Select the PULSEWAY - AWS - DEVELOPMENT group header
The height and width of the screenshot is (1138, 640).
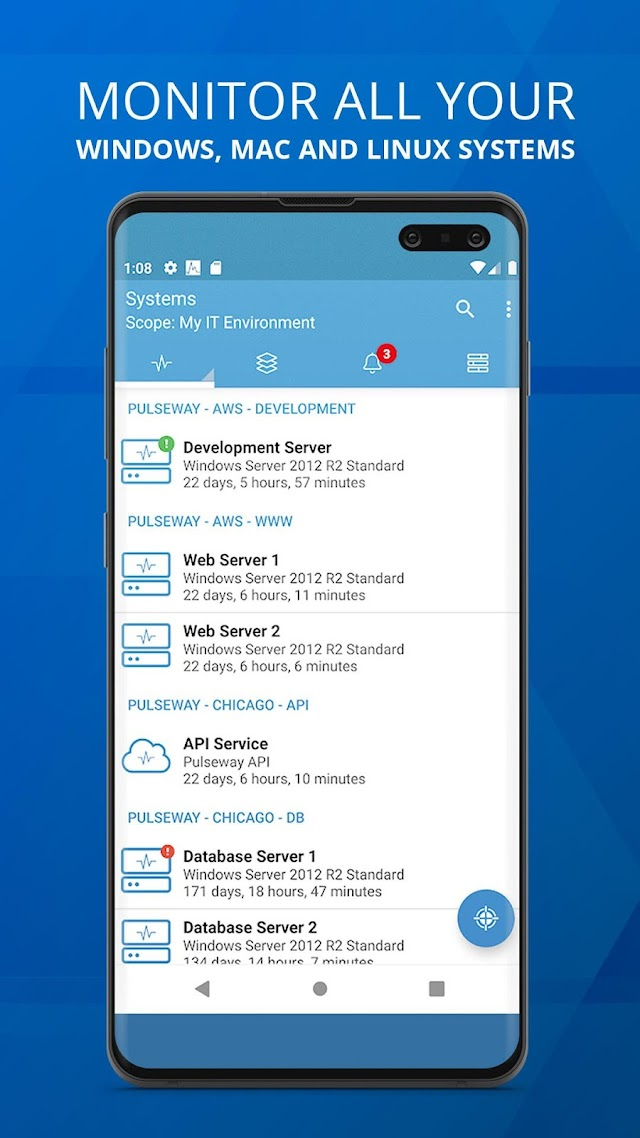tap(242, 409)
